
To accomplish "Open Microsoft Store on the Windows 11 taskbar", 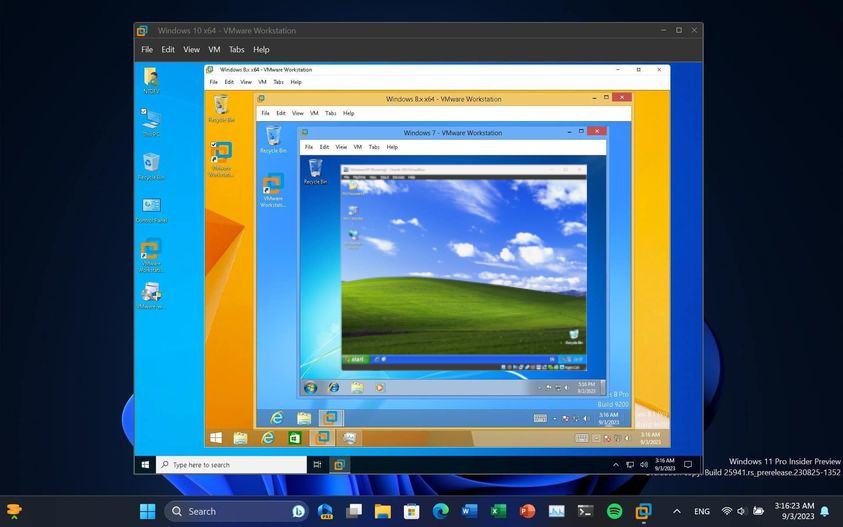I will point(411,511).
